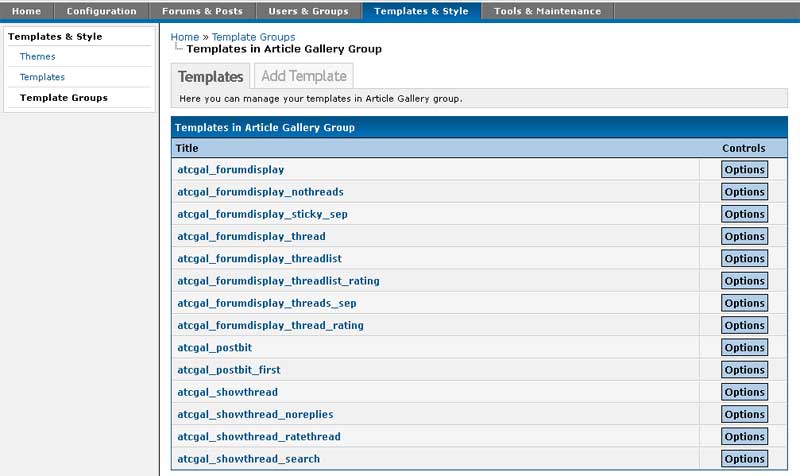The image size is (800, 476).
Task: Open the atcgal_forumdisplay template
Action: [x=231, y=170]
